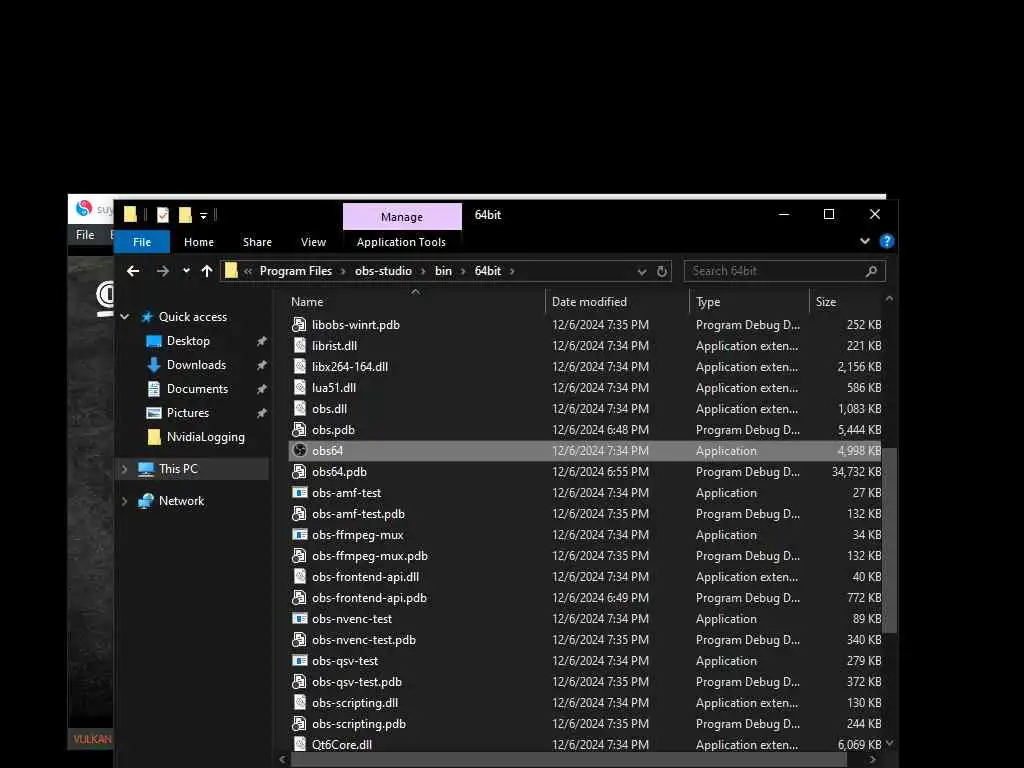Select the obs-qsv-test application icon
The width and height of the screenshot is (1024, 768).
point(300,661)
